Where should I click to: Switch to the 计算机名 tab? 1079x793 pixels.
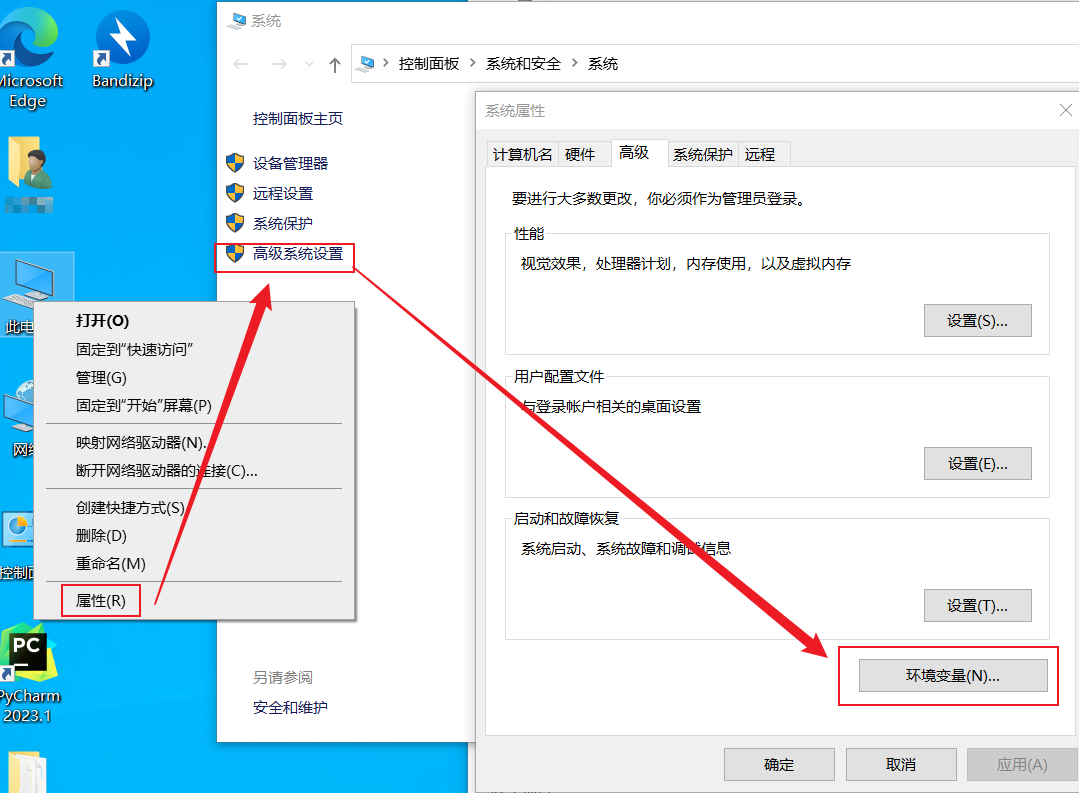pyautogui.click(x=521, y=154)
